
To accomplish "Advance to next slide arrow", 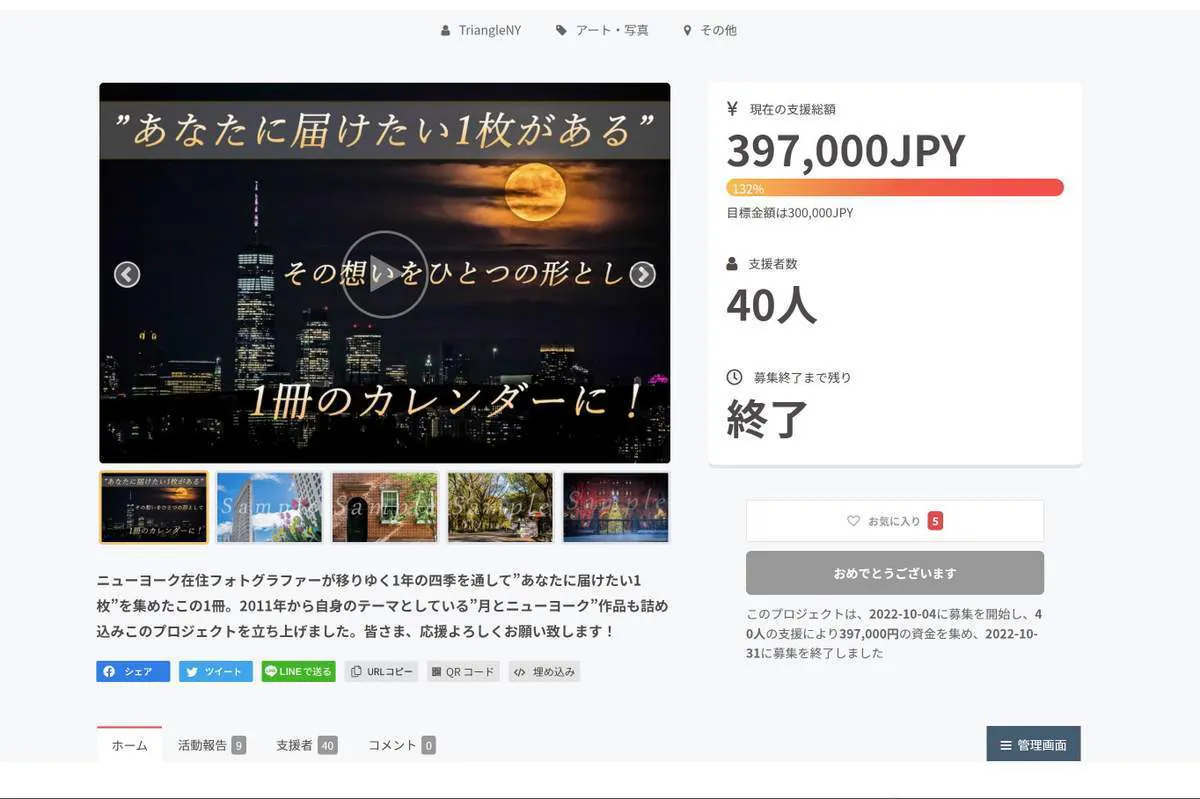I will tap(642, 274).
